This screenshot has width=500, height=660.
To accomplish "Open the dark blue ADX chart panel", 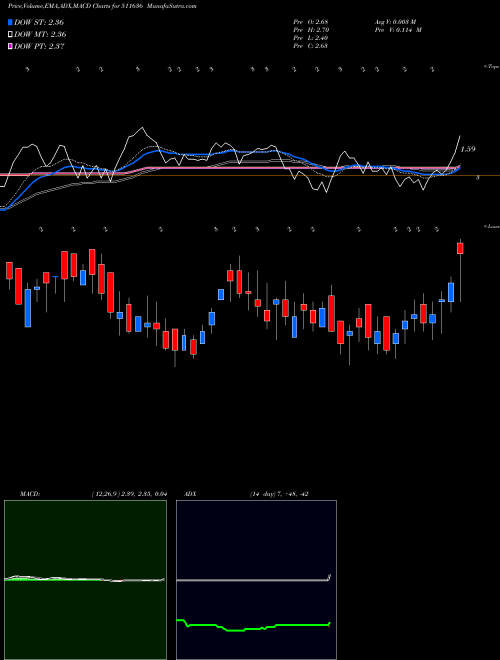I will coord(256,580).
